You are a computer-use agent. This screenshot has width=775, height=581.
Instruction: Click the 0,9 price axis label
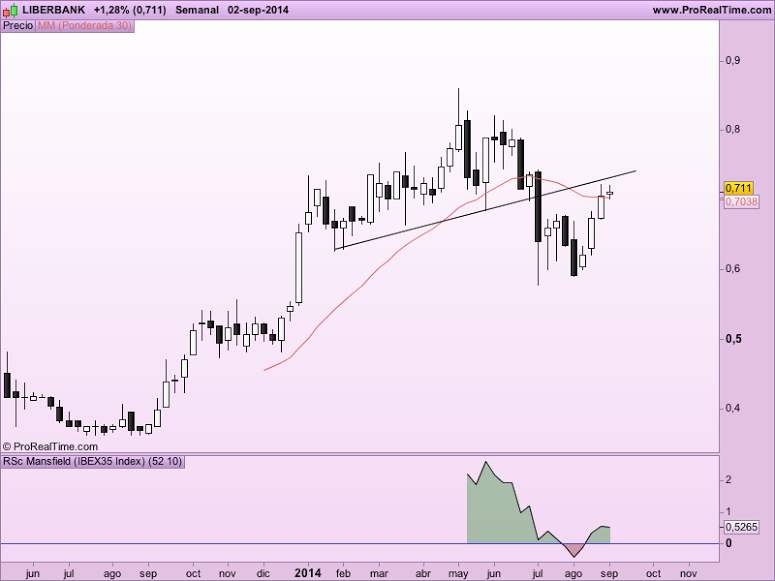click(732, 60)
